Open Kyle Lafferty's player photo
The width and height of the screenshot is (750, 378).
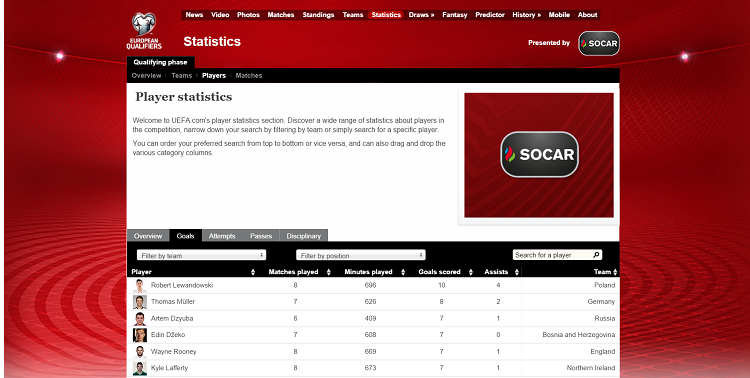(x=140, y=368)
